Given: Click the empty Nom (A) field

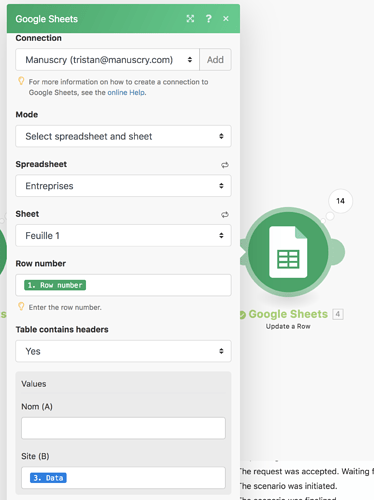Looking at the screenshot, I should [123, 428].
